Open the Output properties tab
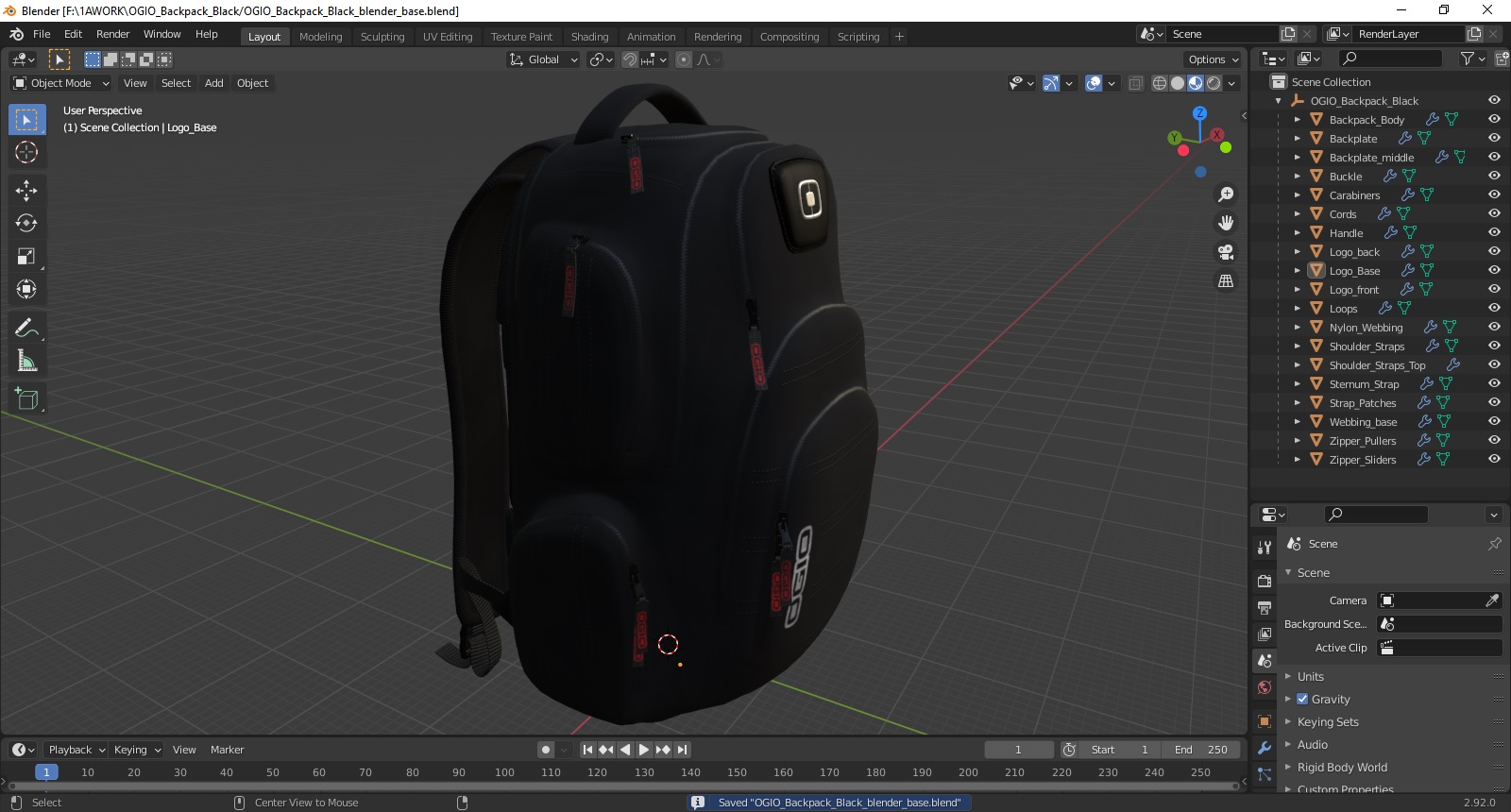The width and height of the screenshot is (1511, 812). tap(1265, 607)
